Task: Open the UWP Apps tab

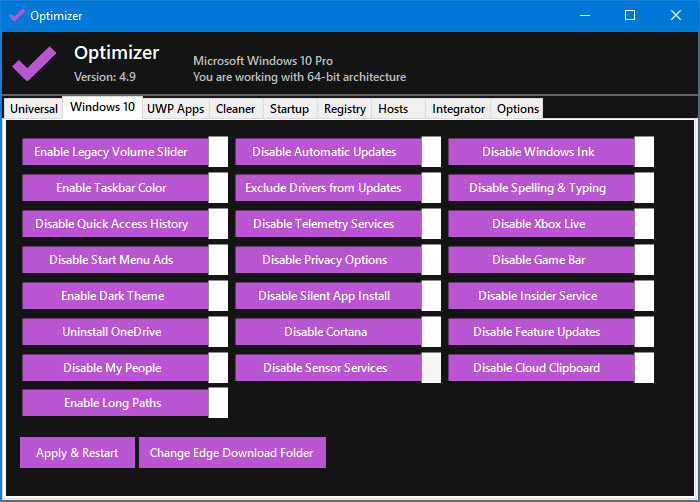Action: pos(175,109)
